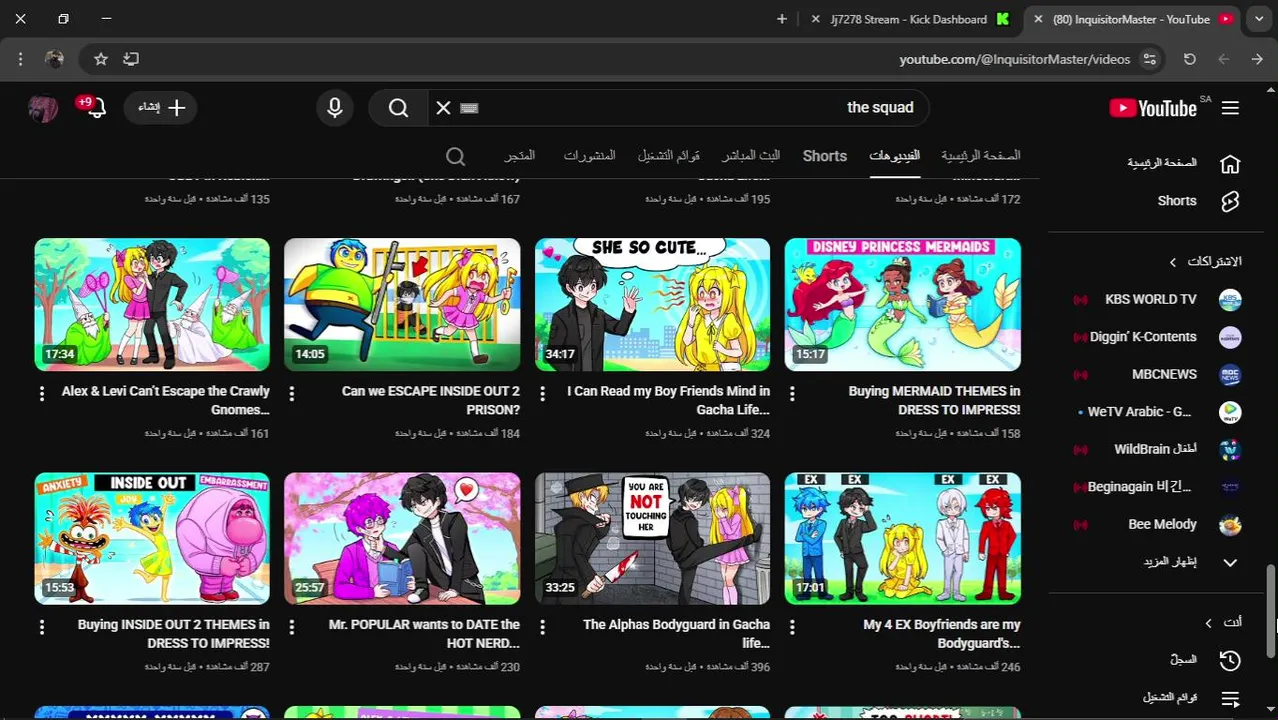Click the magnifier search button

click(x=398, y=108)
